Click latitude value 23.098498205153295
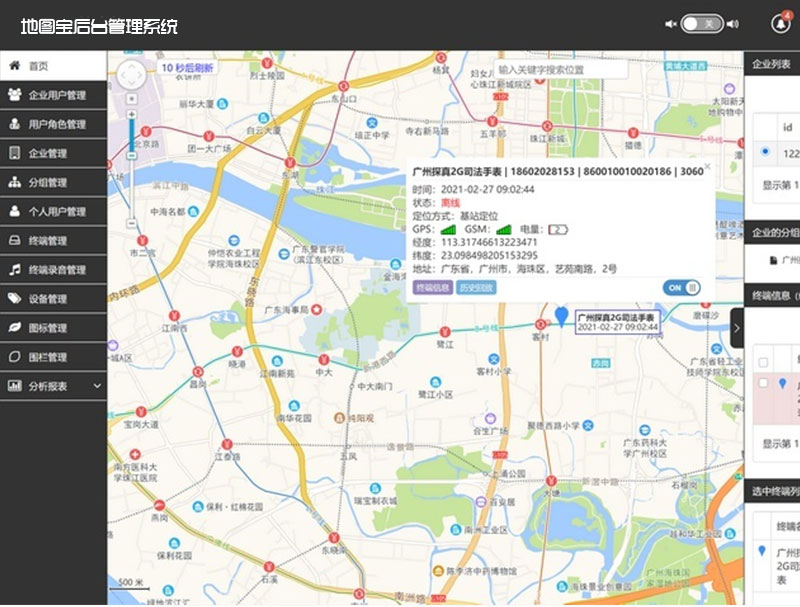 pos(489,256)
